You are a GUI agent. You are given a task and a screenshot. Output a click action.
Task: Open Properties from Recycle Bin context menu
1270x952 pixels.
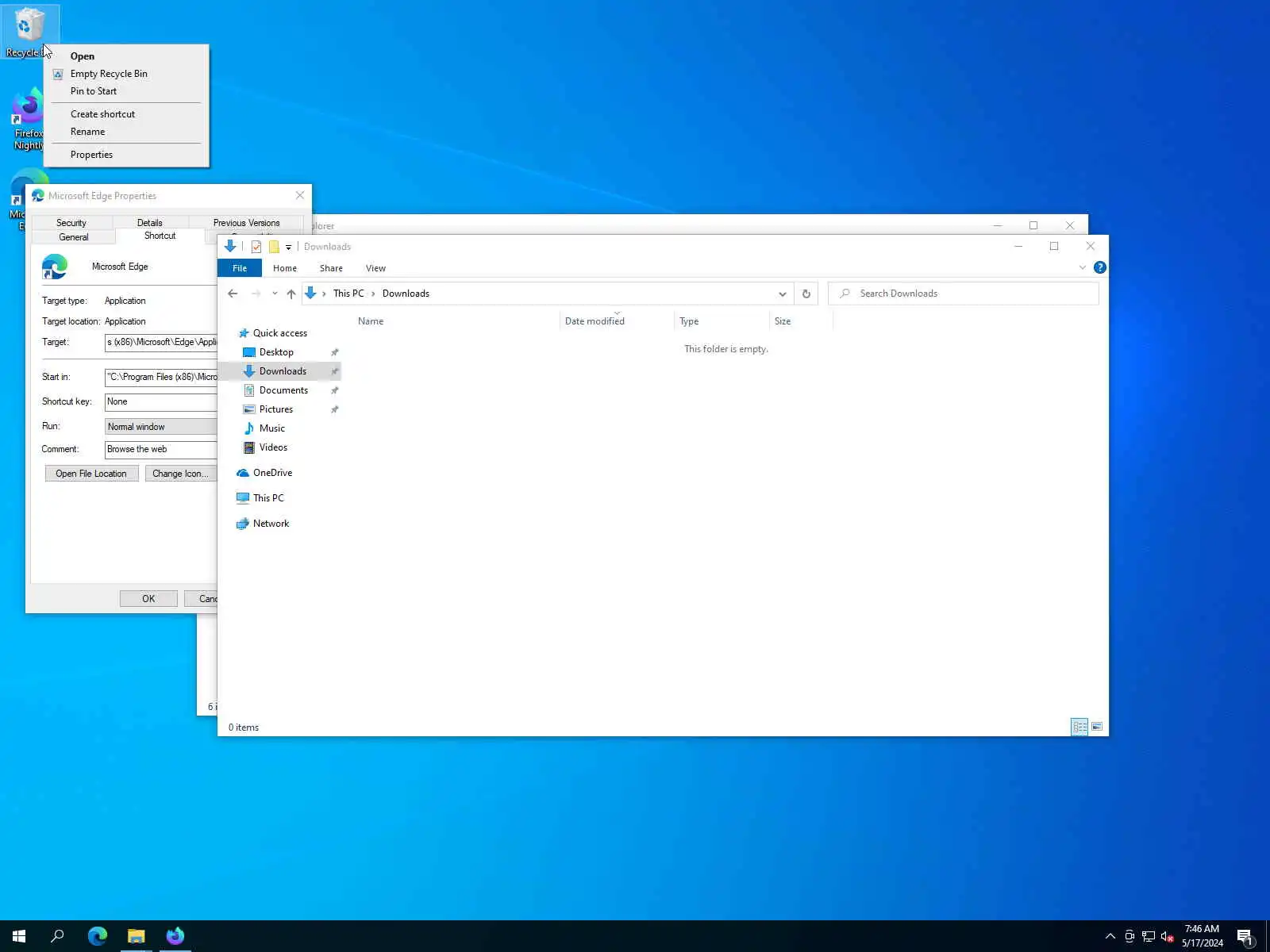(x=126, y=155)
